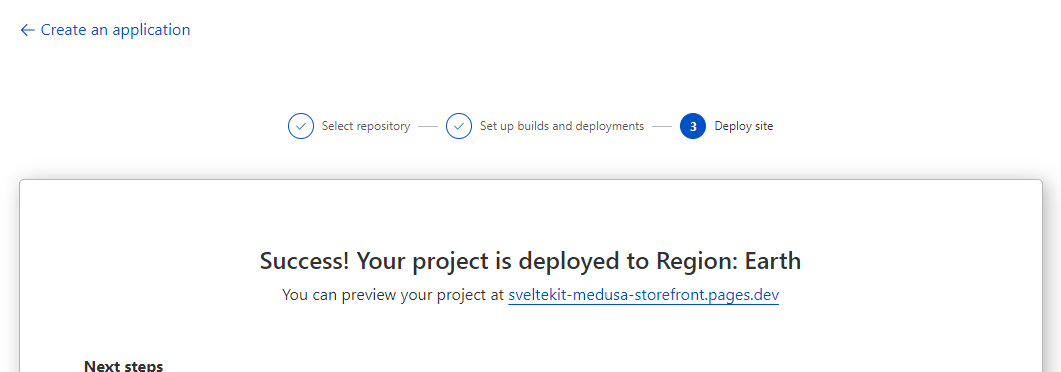Viewport: 1061px width, 372px height.
Task: Open the sveltekit-medusa-storefront.pages.dev preview link
Action: (x=644, y=295)
